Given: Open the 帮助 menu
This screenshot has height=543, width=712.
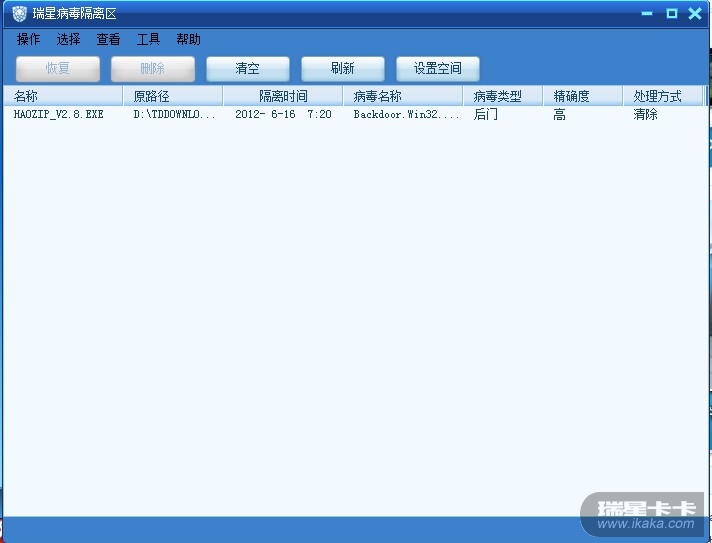Looking at the screenshot, I should [x=188, y=39].
